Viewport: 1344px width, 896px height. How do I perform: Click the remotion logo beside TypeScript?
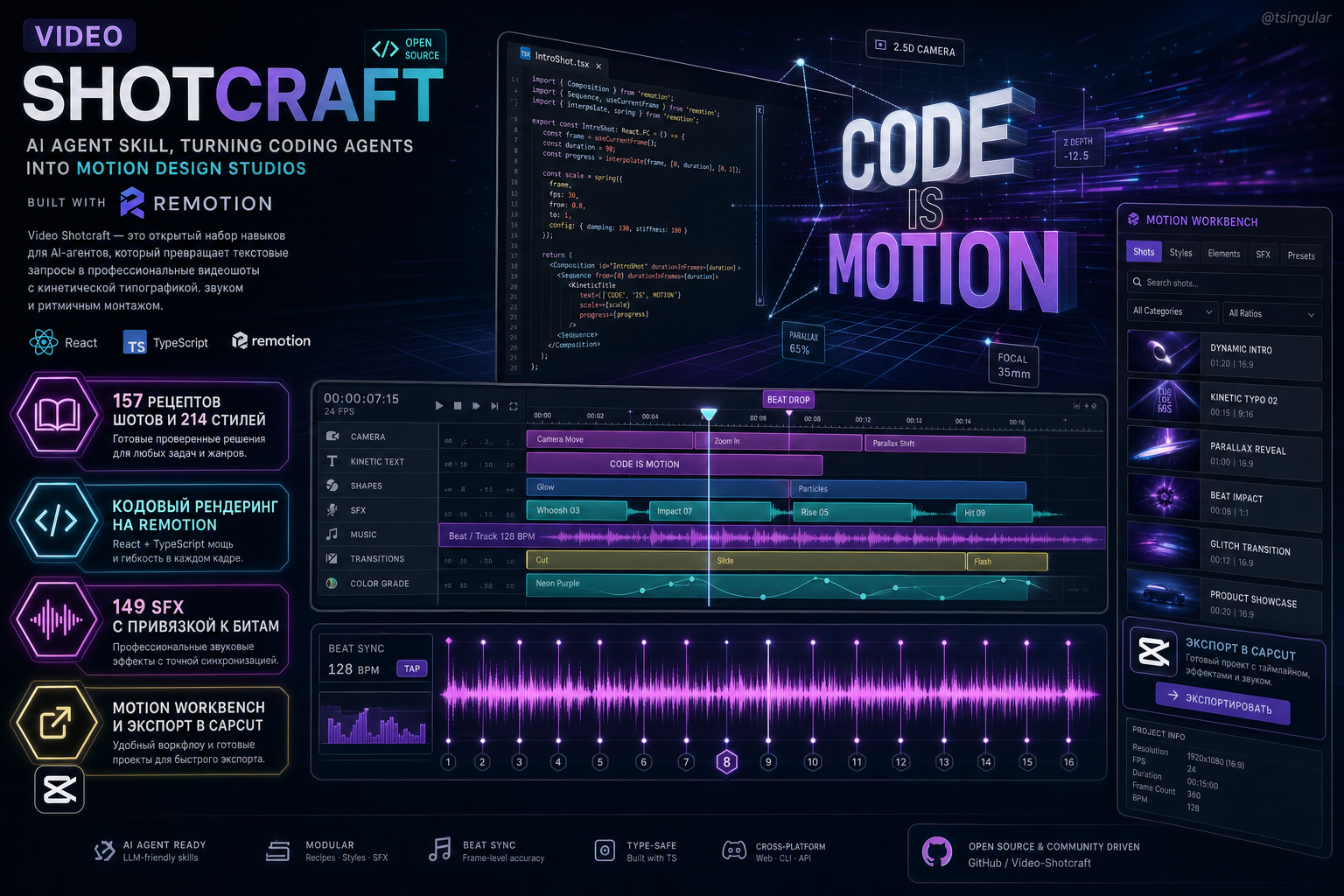point(271,340)
